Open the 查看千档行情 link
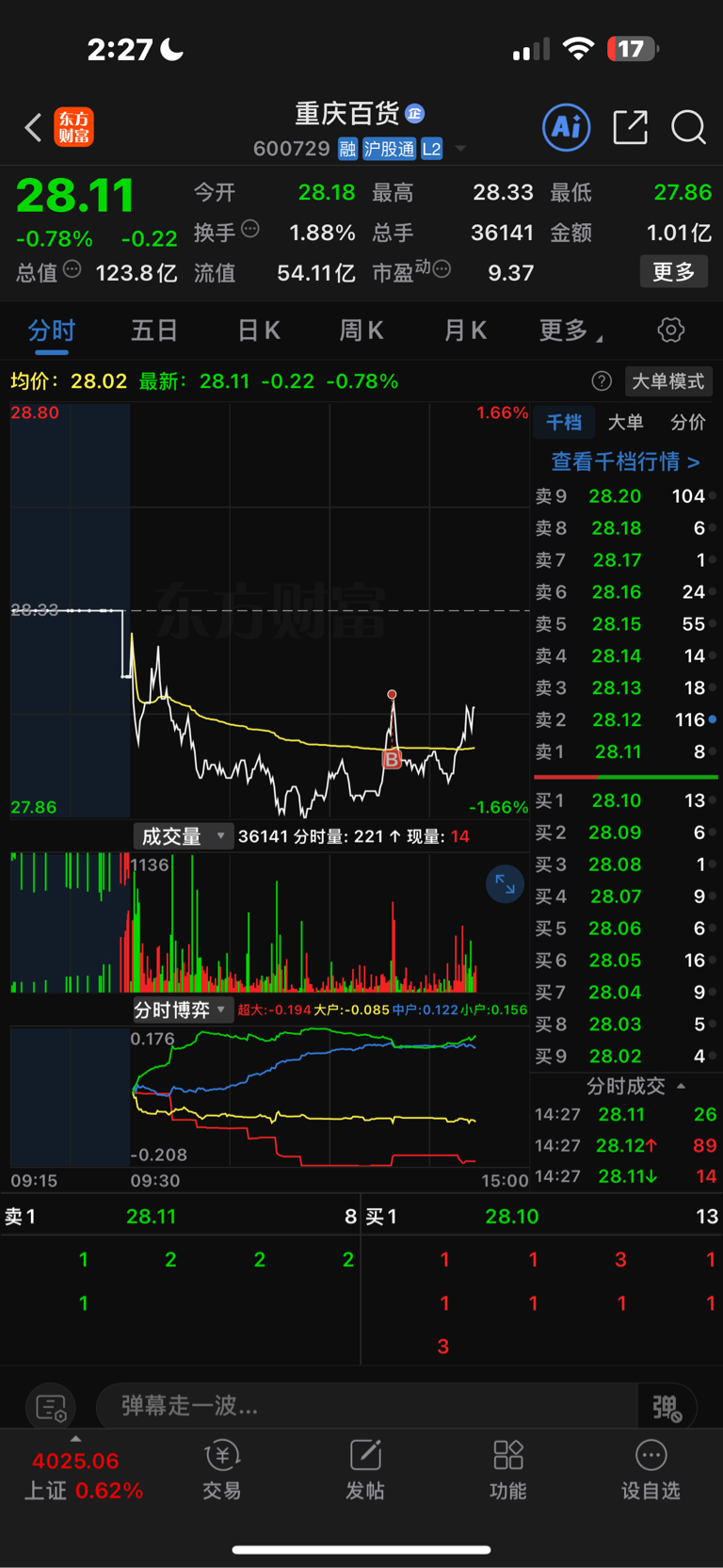The image size is (723, 1568). click(x=625, y=461)
